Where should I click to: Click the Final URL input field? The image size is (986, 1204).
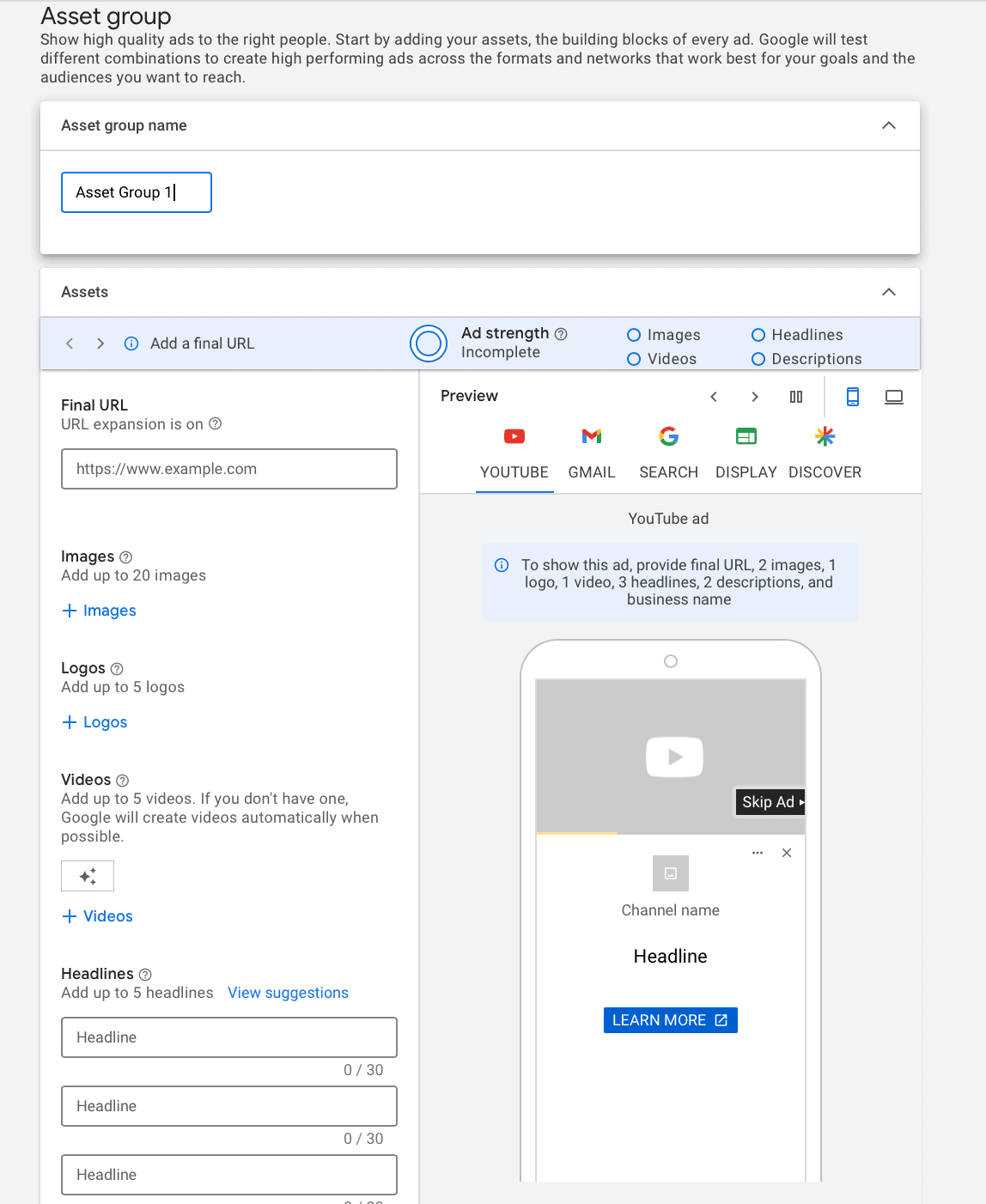tap(229, 469)
